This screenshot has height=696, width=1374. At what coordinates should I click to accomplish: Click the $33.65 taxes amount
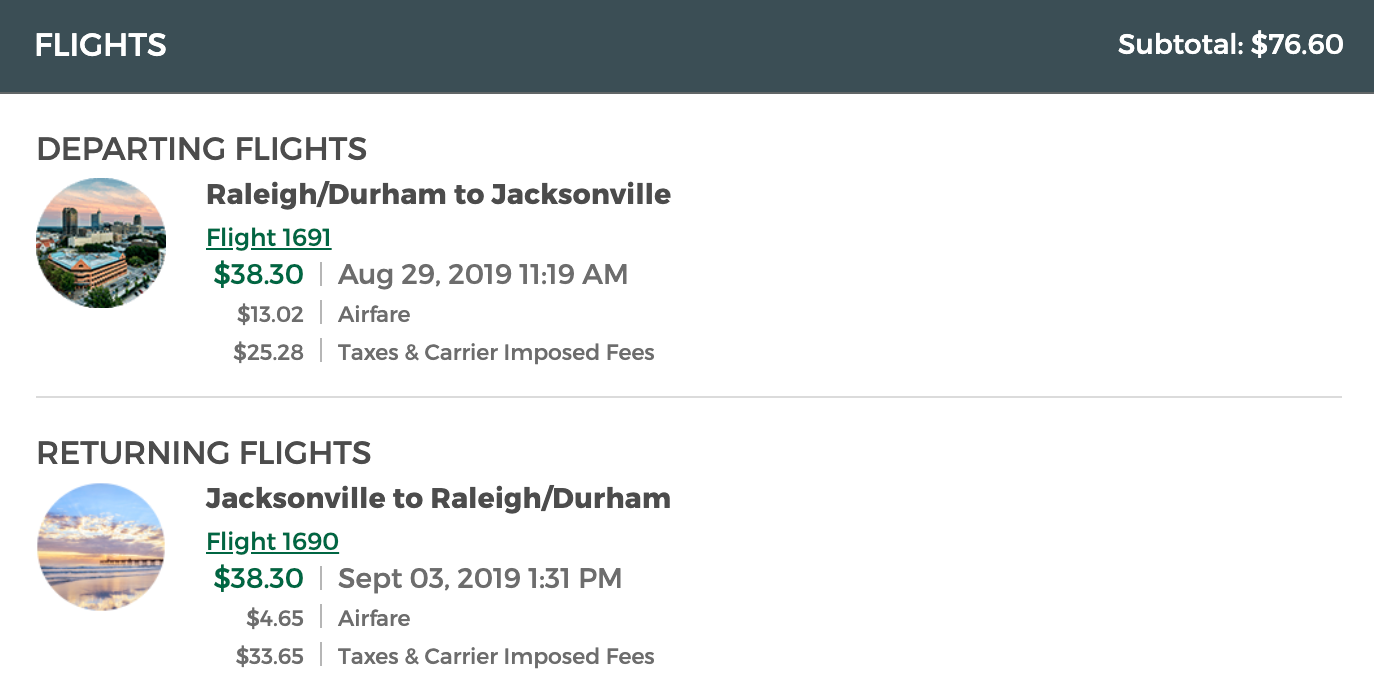(269, 656)
